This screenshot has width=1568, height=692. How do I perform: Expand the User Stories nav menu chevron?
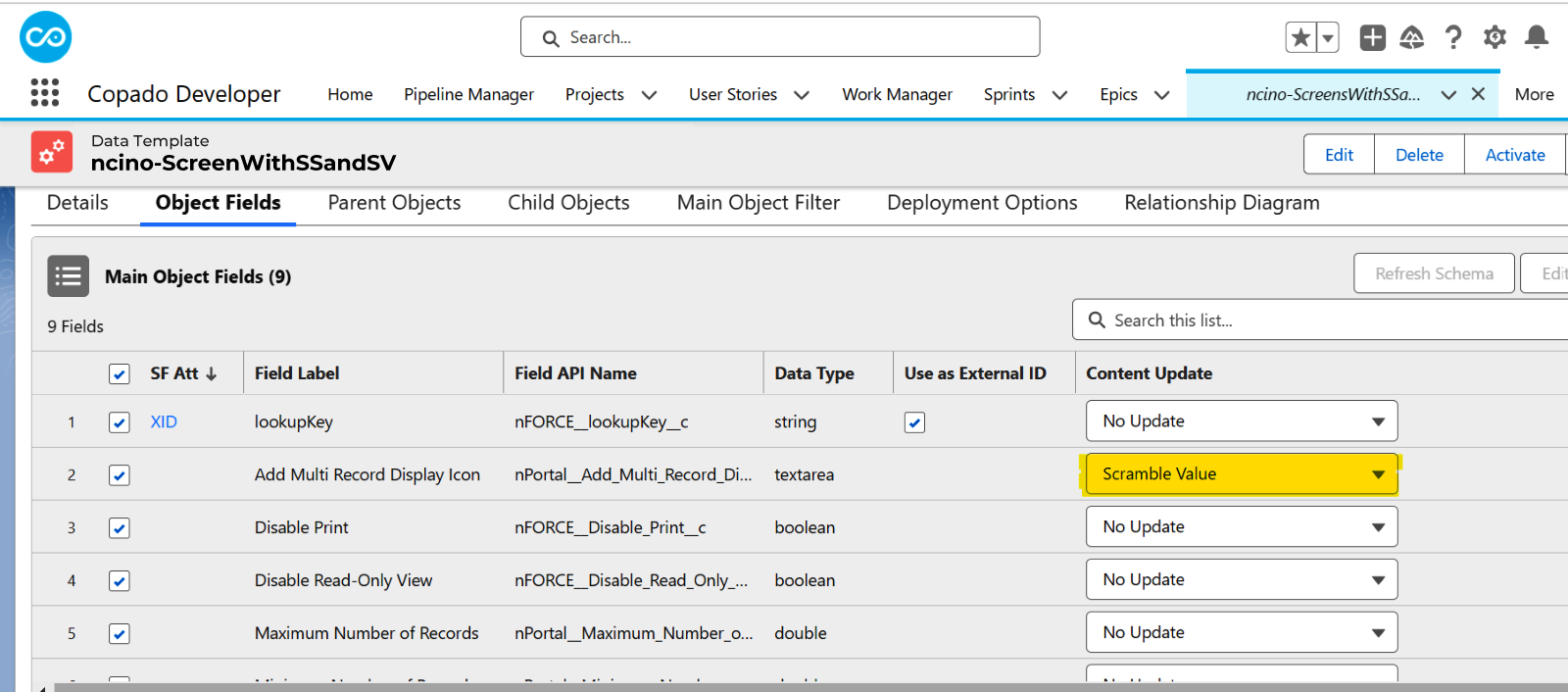click(802, 95)
